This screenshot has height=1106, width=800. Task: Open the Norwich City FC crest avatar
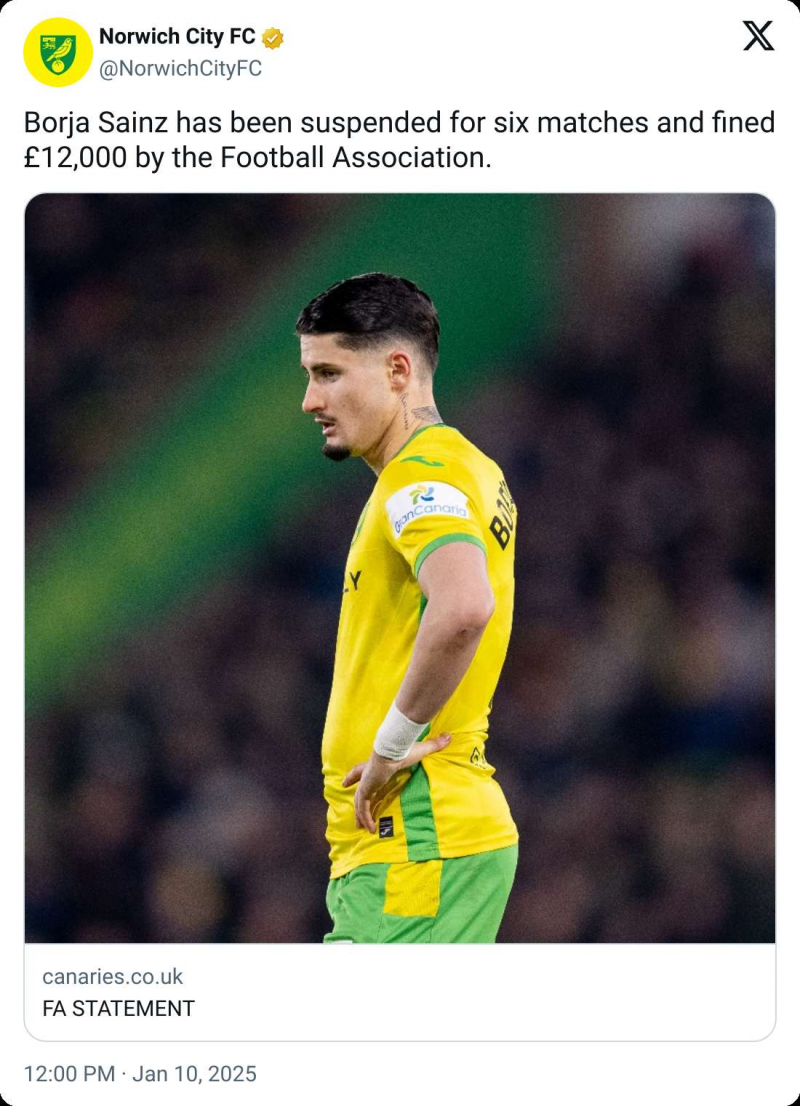(x=58, y=52)
